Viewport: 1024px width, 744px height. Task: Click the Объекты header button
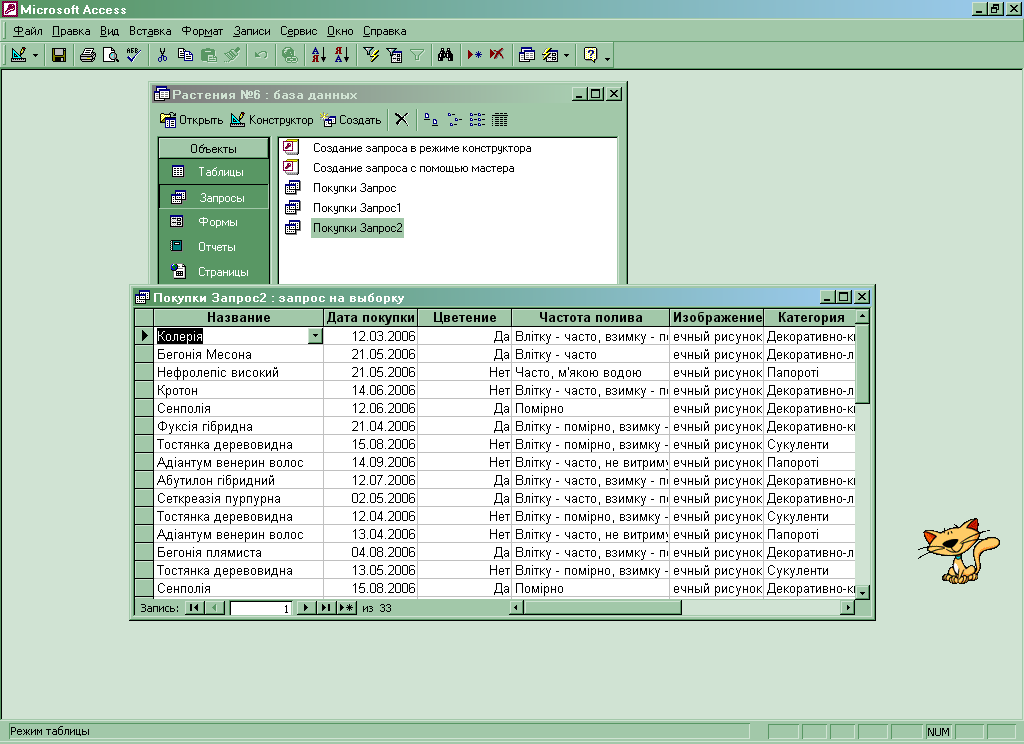(214, 148)
